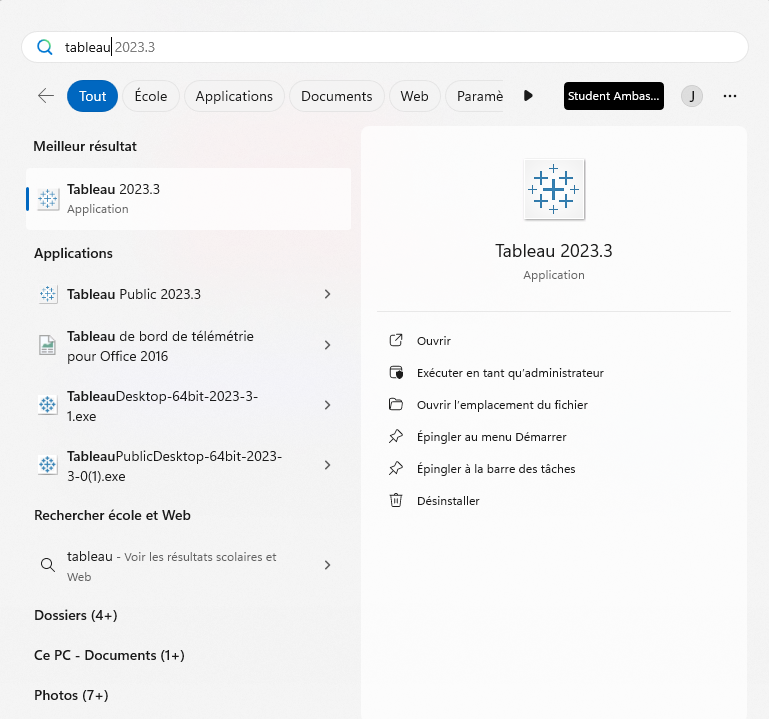The width and height of the screenshot is (769, 719).
Task: Open the 'J' user account avatar
Action: 692,96
